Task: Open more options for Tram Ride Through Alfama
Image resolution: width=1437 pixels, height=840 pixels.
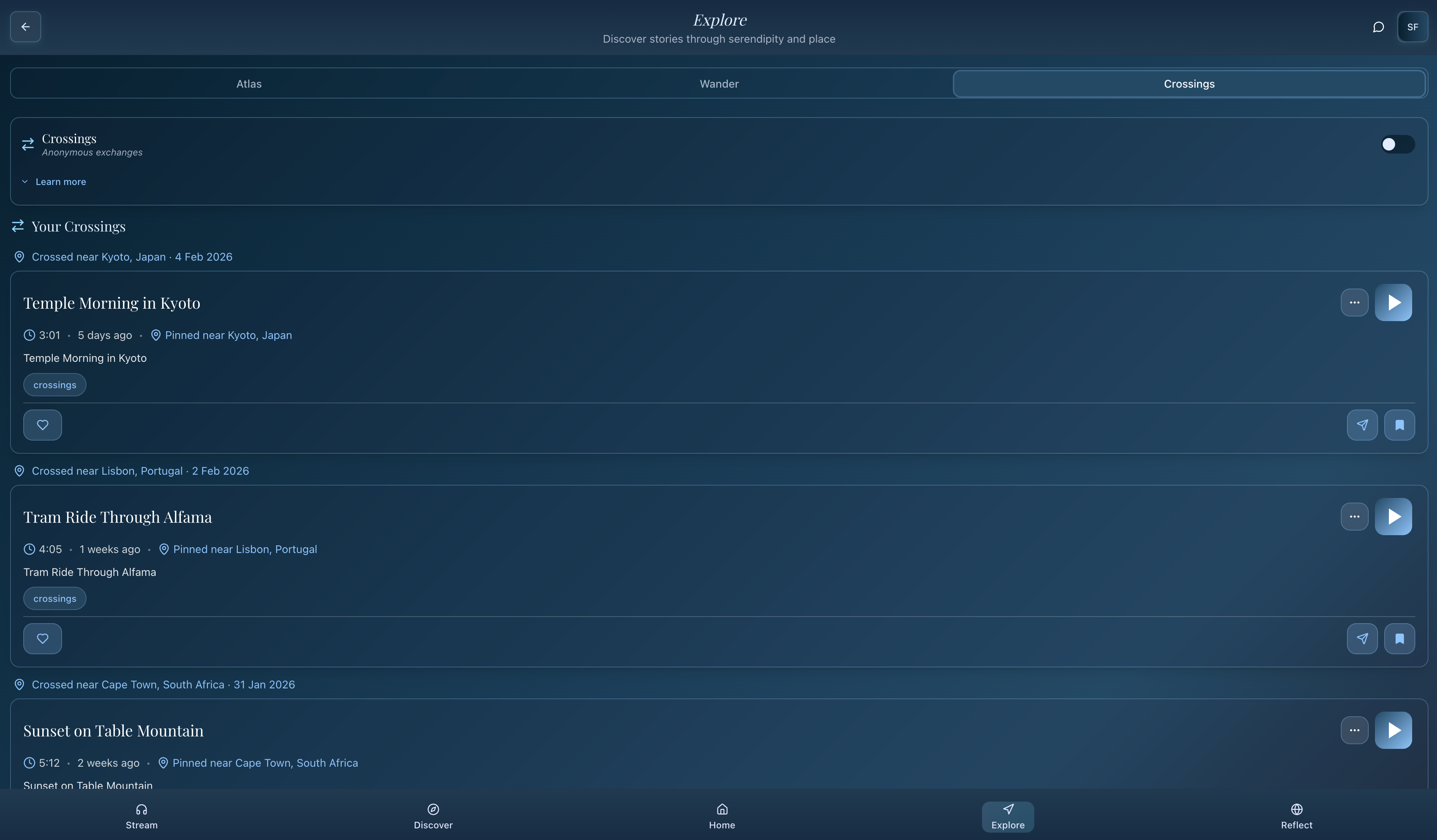Action: pyautogui.click(x=1354, y=516)
